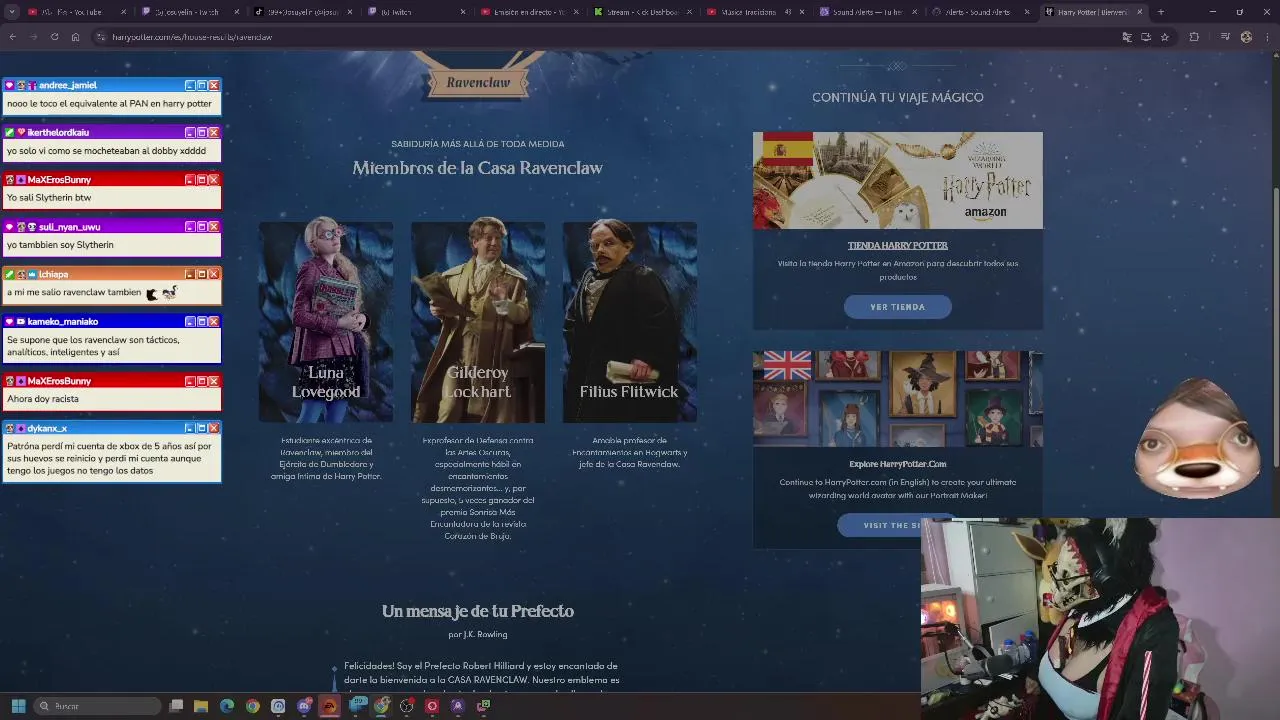
Task: Click username andree_jamiel in chat
Action: [68, 85]
